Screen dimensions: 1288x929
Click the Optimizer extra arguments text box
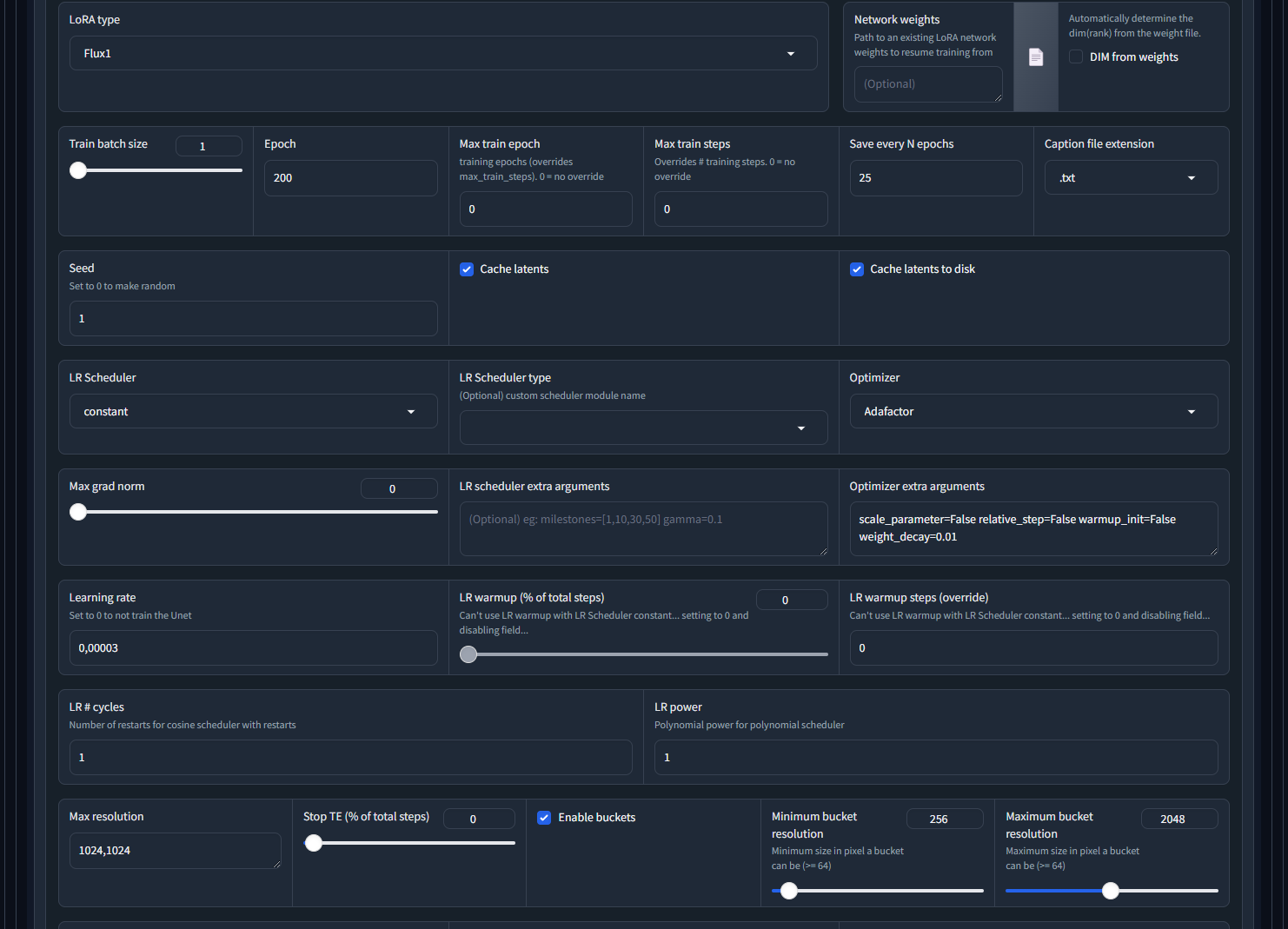coord(1033,528)
